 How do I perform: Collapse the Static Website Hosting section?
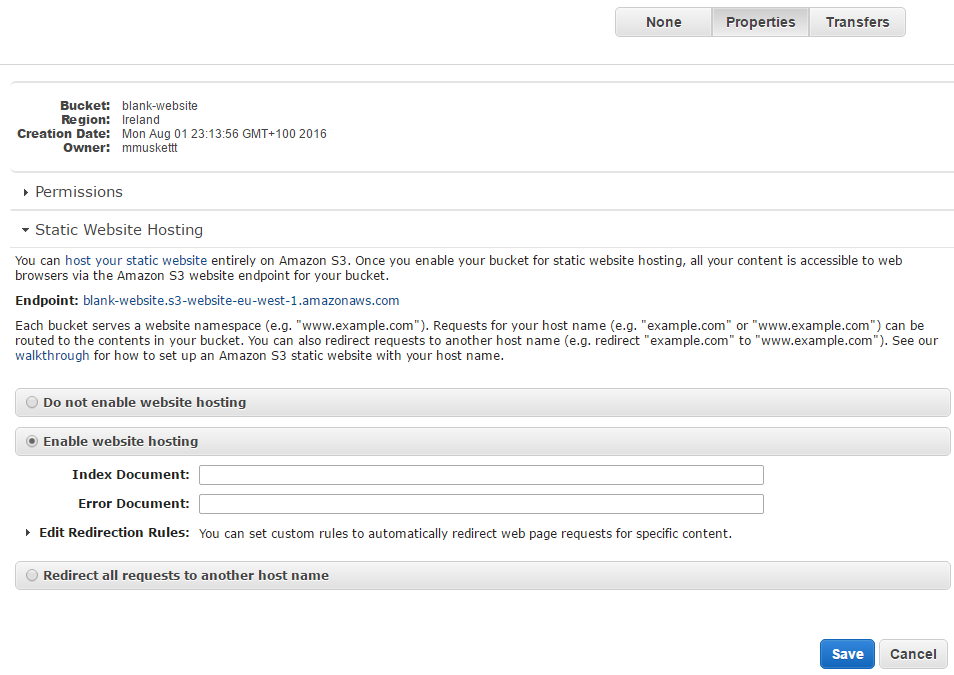[26, 230]
